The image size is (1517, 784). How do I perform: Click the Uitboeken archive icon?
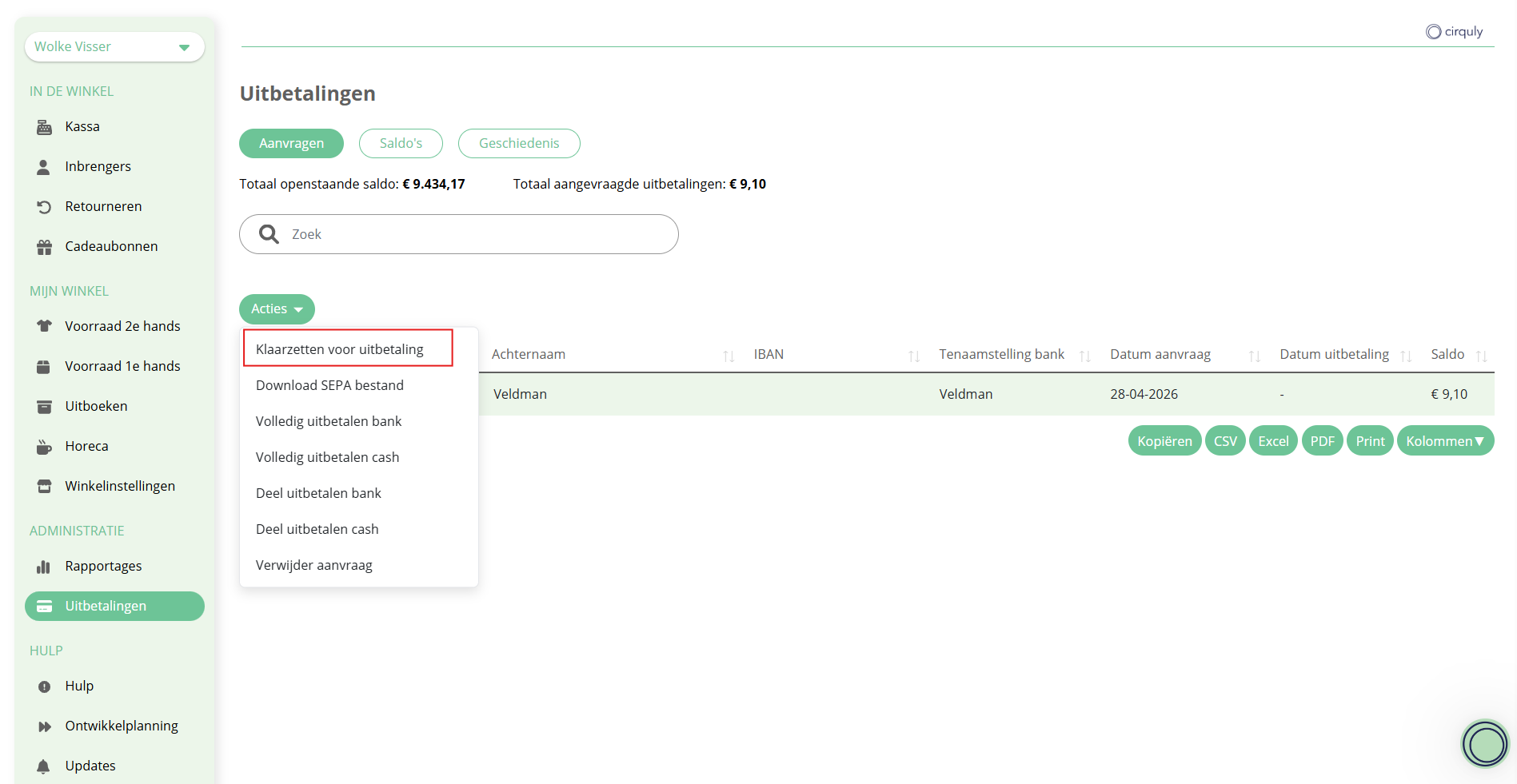point(44,407)
